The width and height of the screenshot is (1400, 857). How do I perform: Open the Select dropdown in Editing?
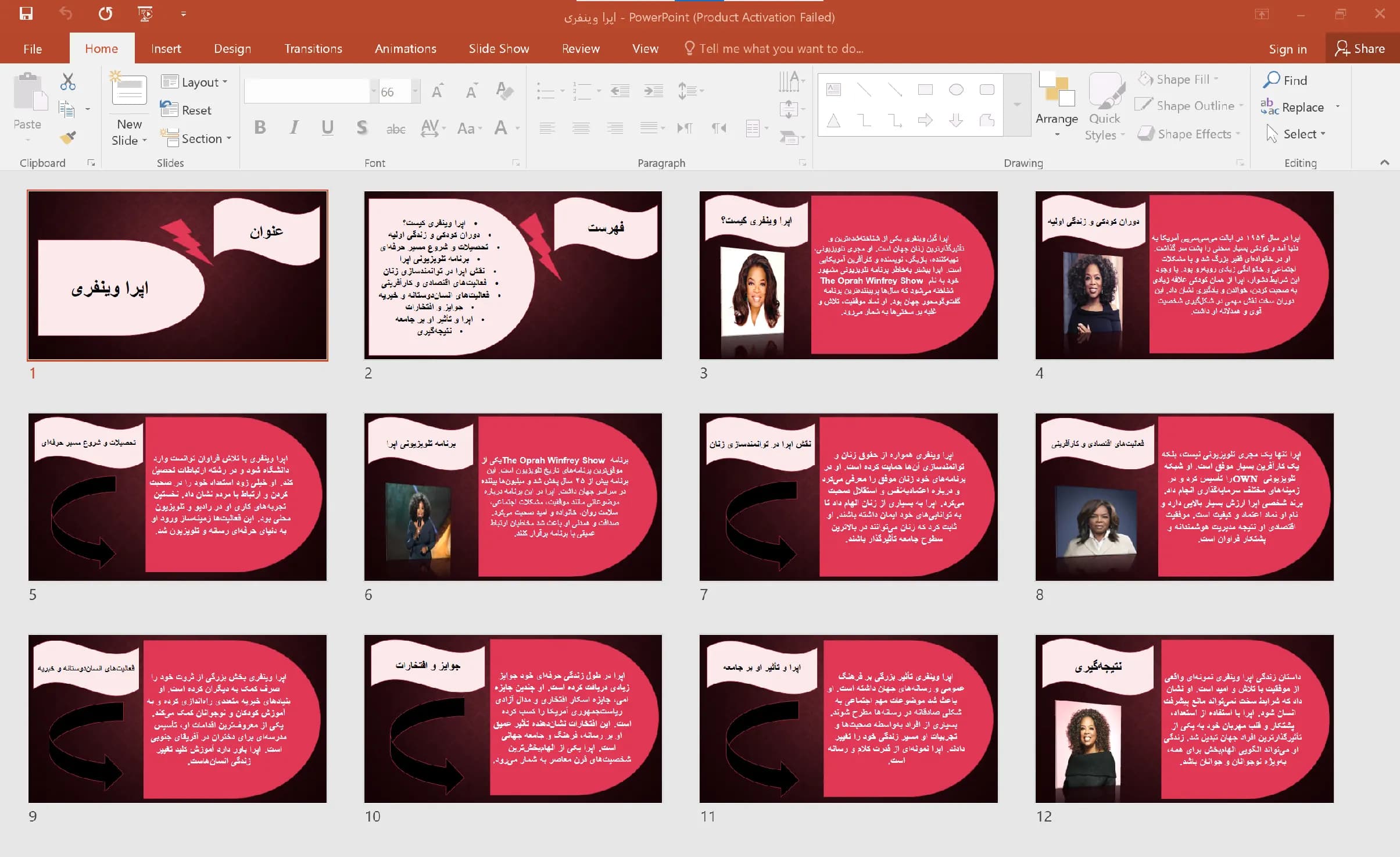(x=1297, y=134)
